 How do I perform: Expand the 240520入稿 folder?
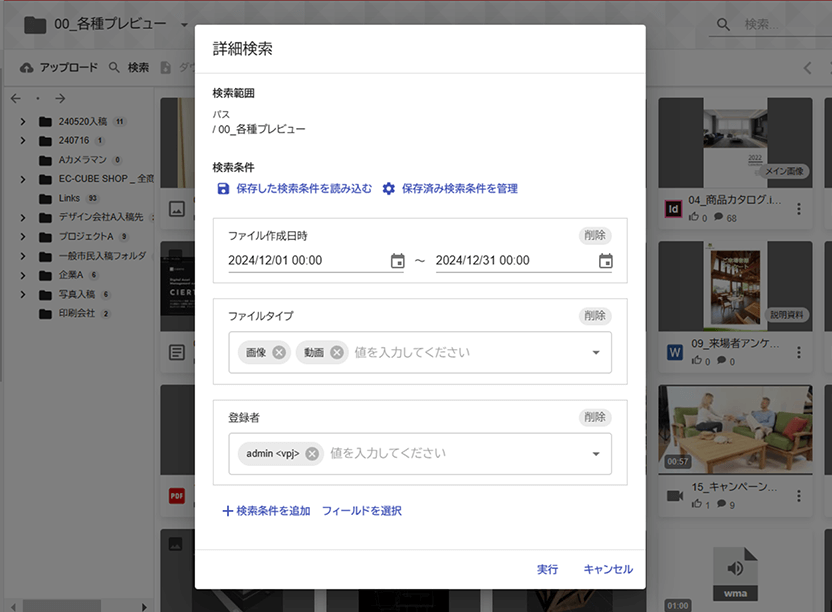click(23, 122)
